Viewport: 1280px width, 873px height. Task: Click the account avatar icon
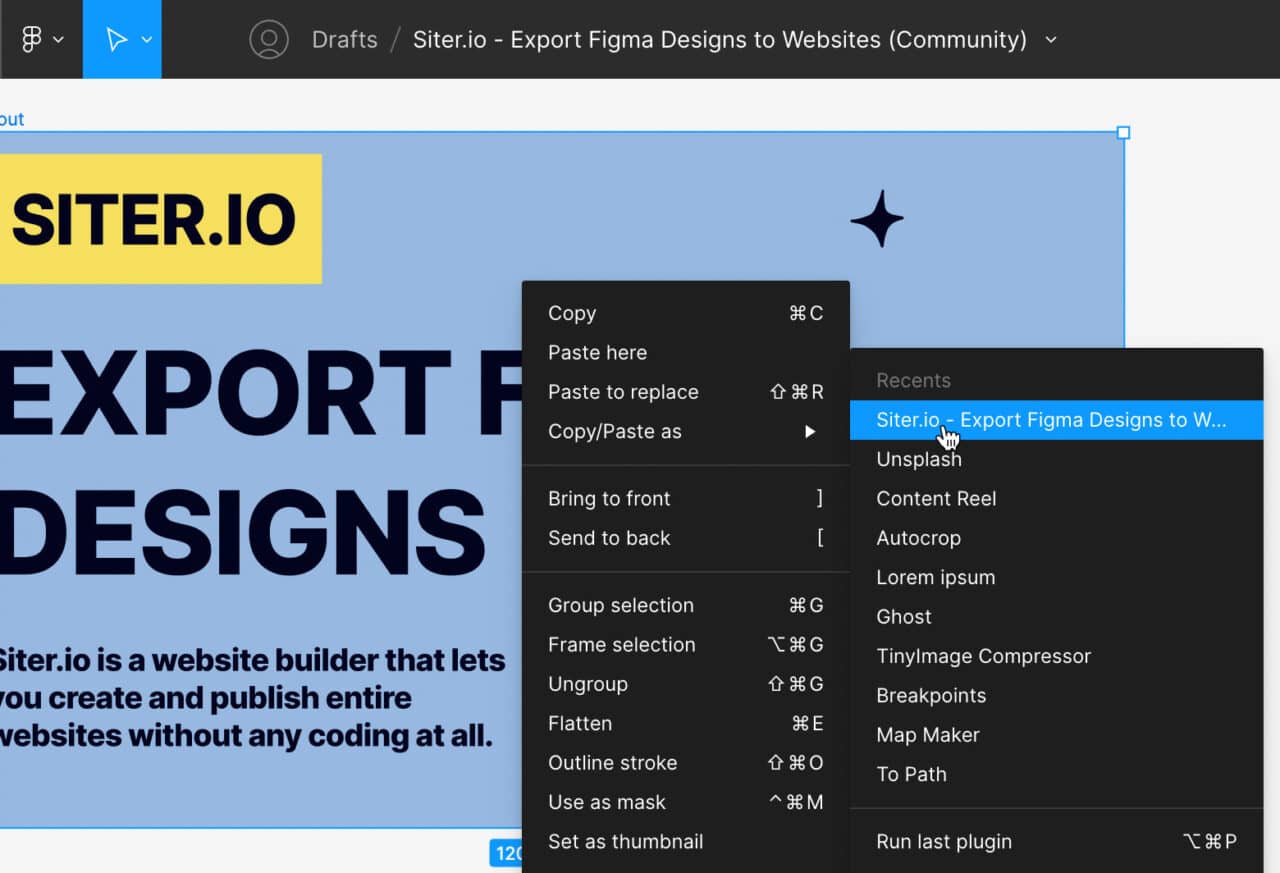click(x=269, y=39)
